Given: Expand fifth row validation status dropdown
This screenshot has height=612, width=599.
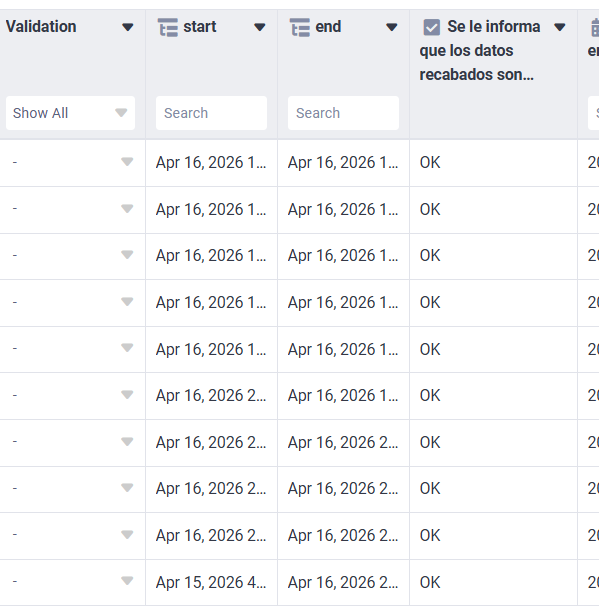Looking at the screenshot, I should [127, 348].
